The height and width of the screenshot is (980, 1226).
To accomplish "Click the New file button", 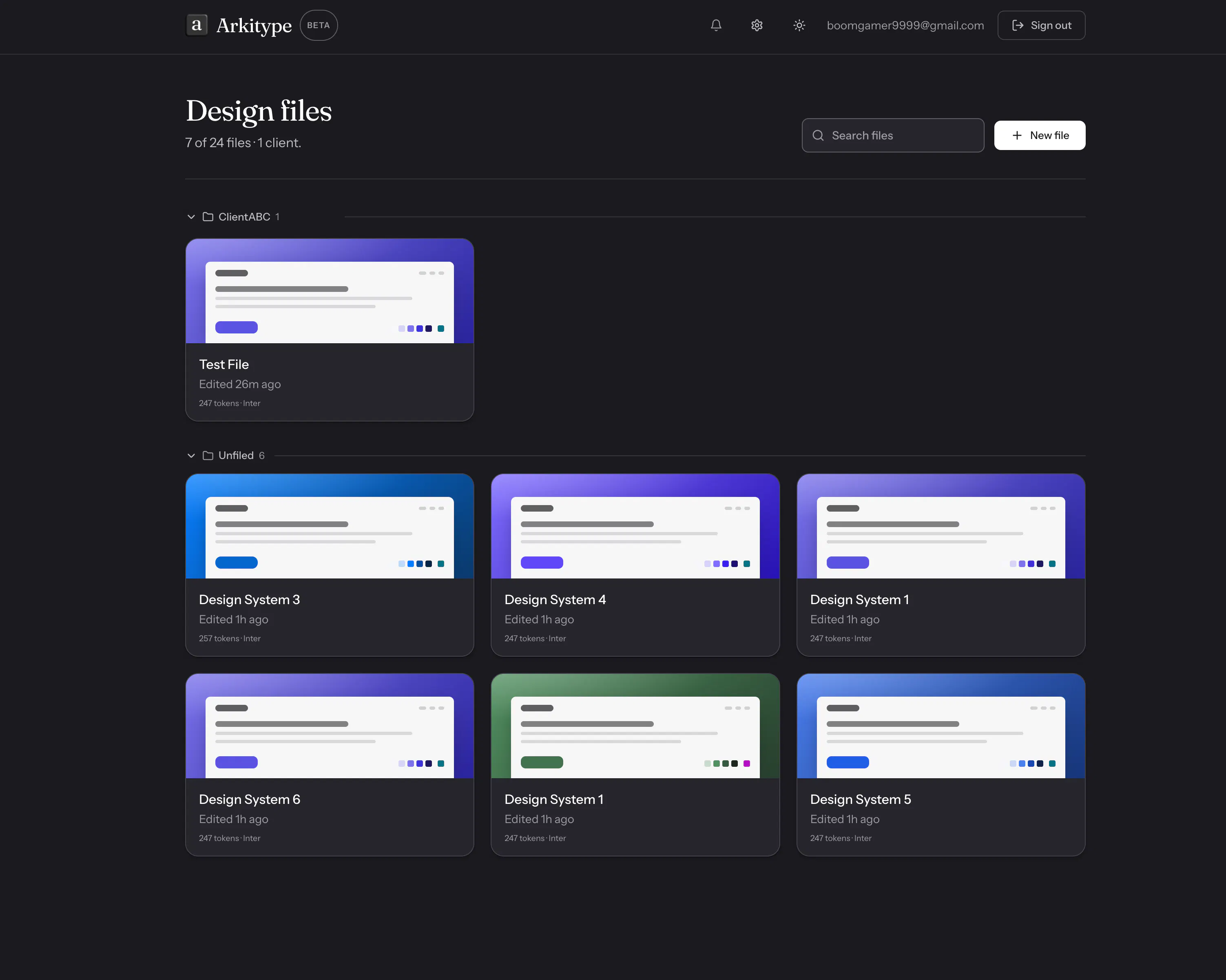I will click(x=1040, y=135).
